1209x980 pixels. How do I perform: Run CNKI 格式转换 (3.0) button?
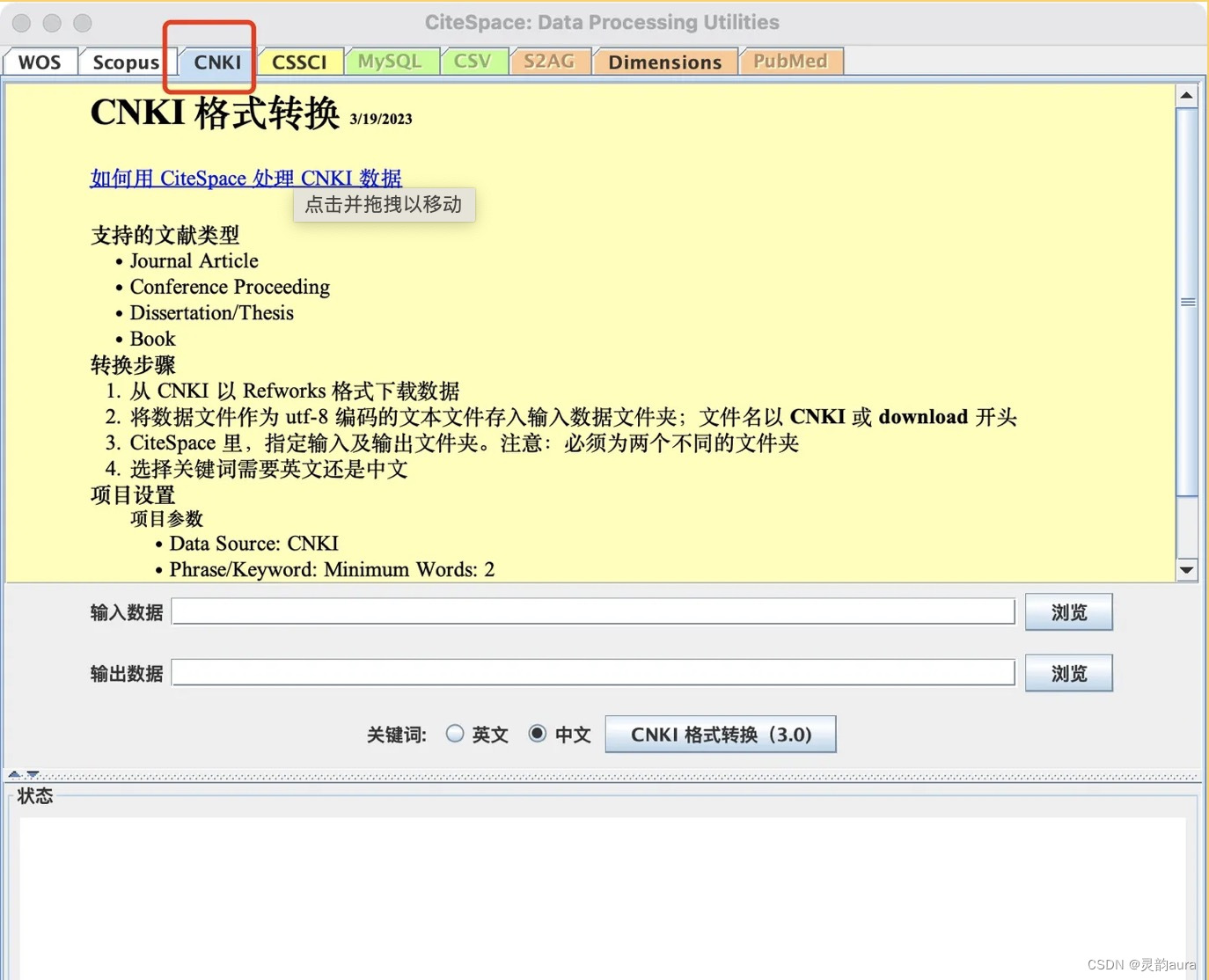click(x=721, y=735)
